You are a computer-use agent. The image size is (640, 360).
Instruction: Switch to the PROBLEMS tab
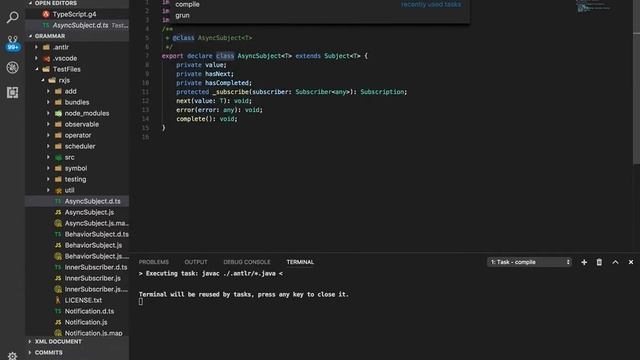[x=153, y=262]
